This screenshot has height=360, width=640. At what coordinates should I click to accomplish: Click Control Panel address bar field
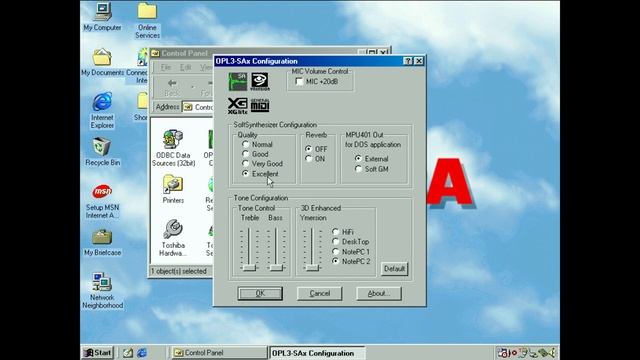tap(198, 107)
